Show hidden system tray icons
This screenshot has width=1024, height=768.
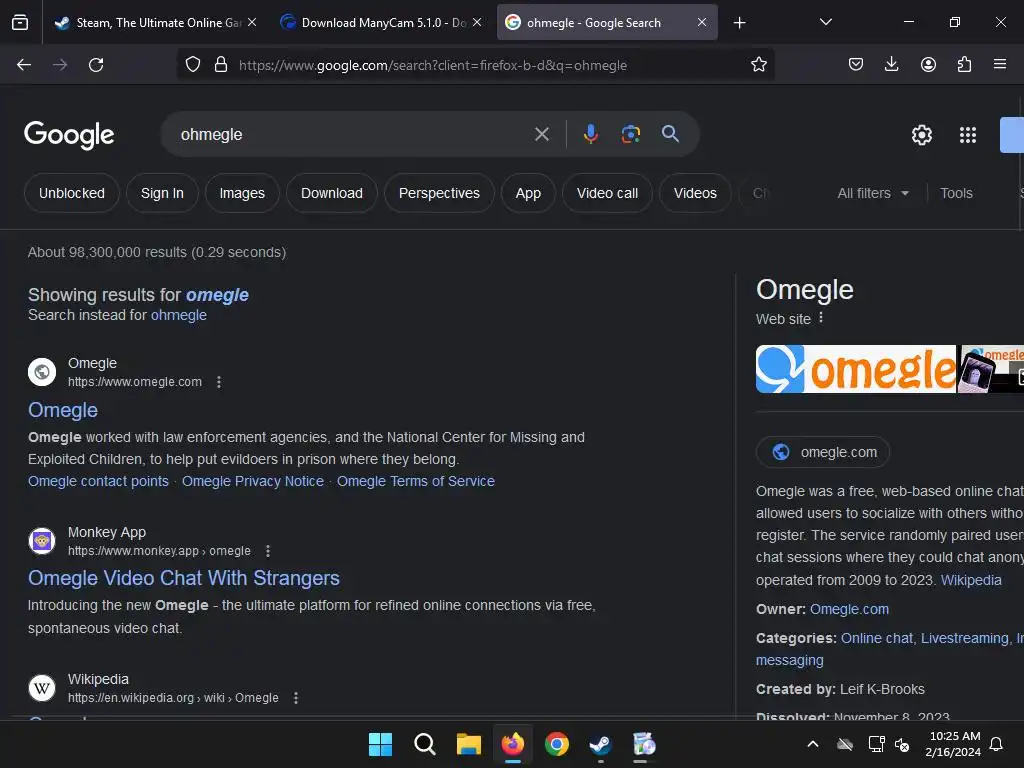point(813,744)
